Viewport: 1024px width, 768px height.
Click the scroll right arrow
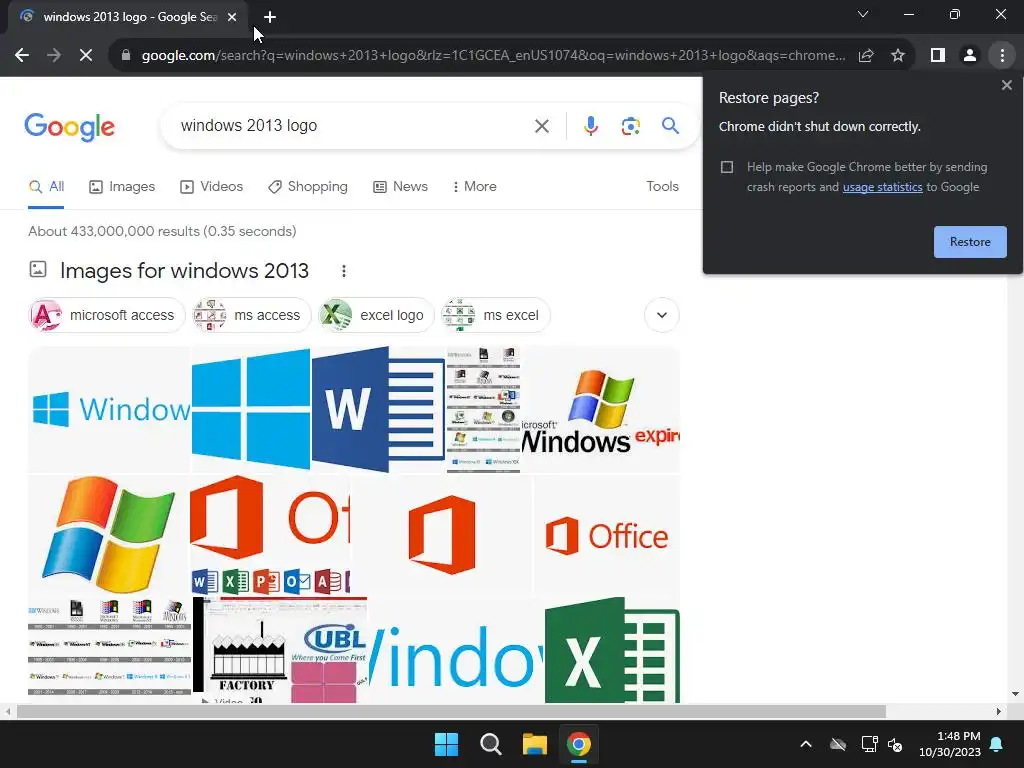(999, 711)
